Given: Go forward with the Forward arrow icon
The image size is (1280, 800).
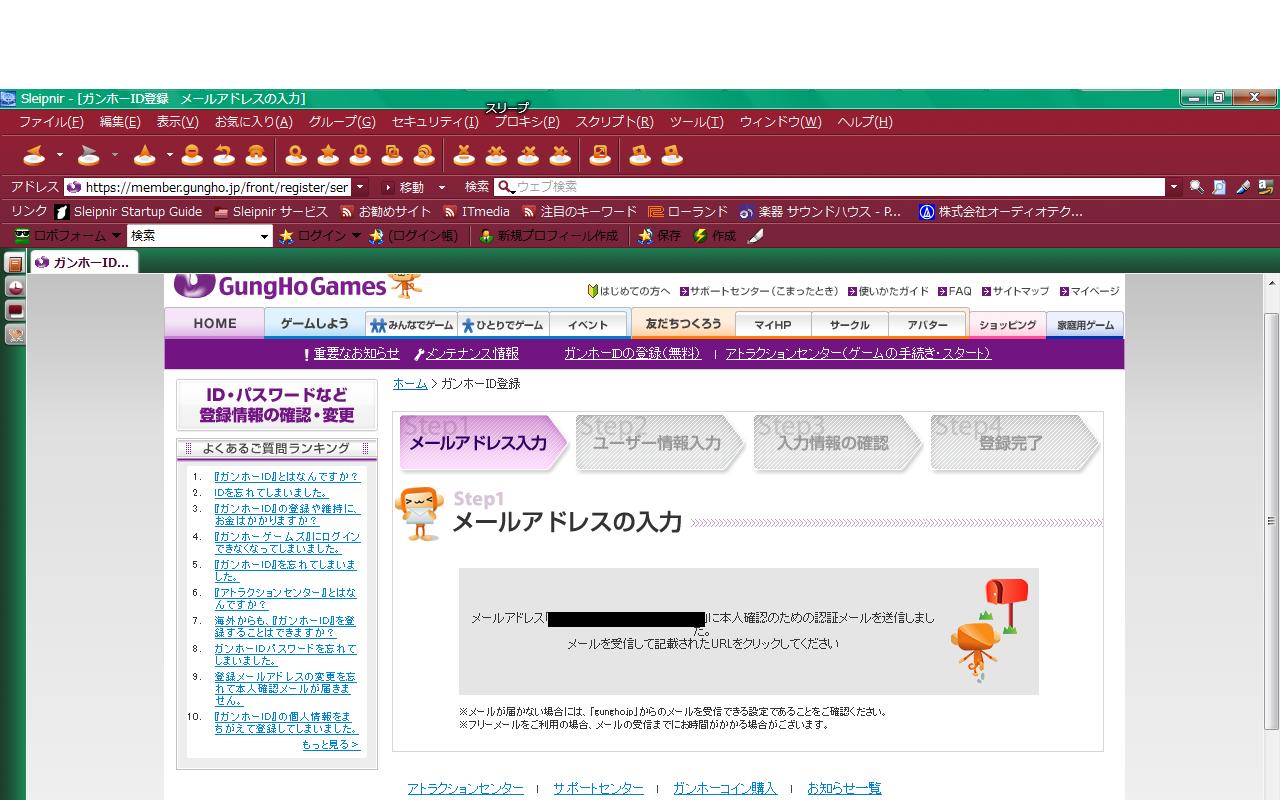Looking at the screenshot, I should point(89,155).
